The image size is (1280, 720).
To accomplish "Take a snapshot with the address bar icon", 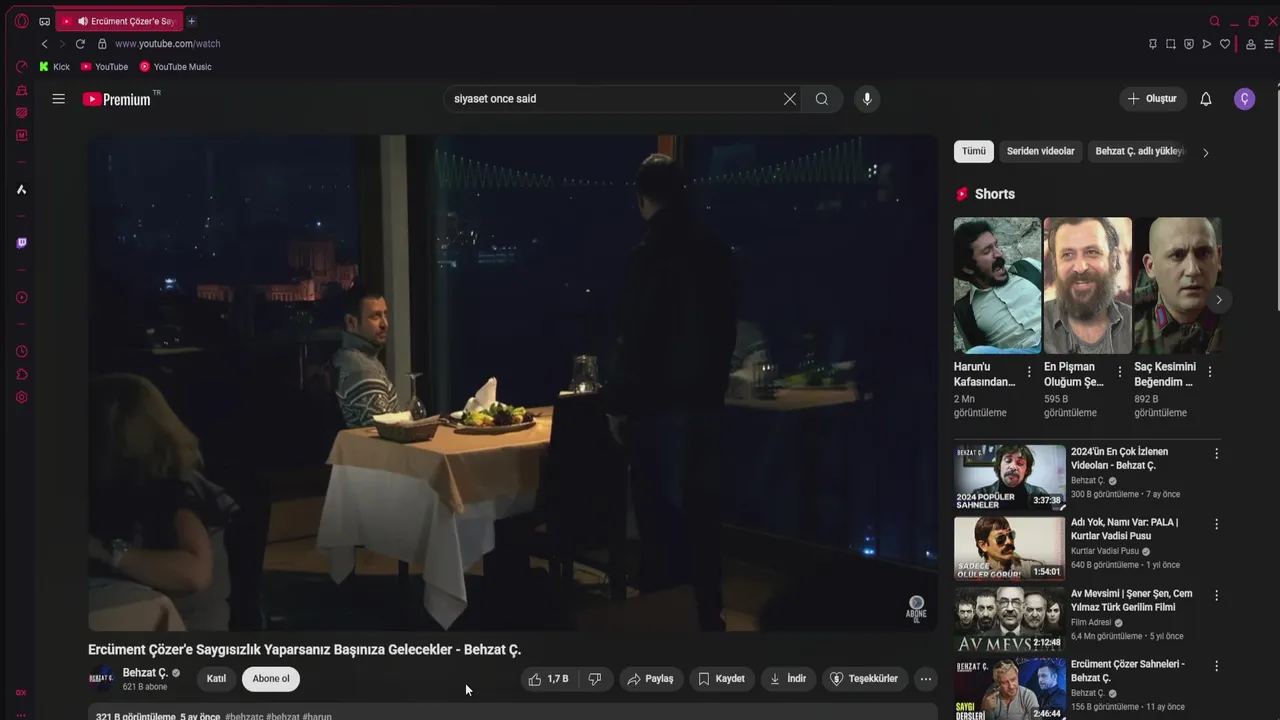I will point(1171,44).
